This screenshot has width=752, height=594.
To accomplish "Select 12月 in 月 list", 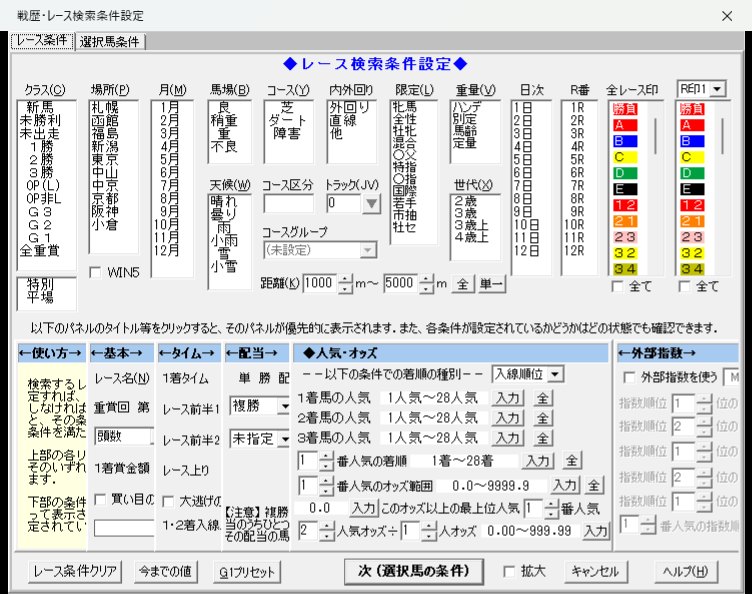I will (x=166, y=250).
